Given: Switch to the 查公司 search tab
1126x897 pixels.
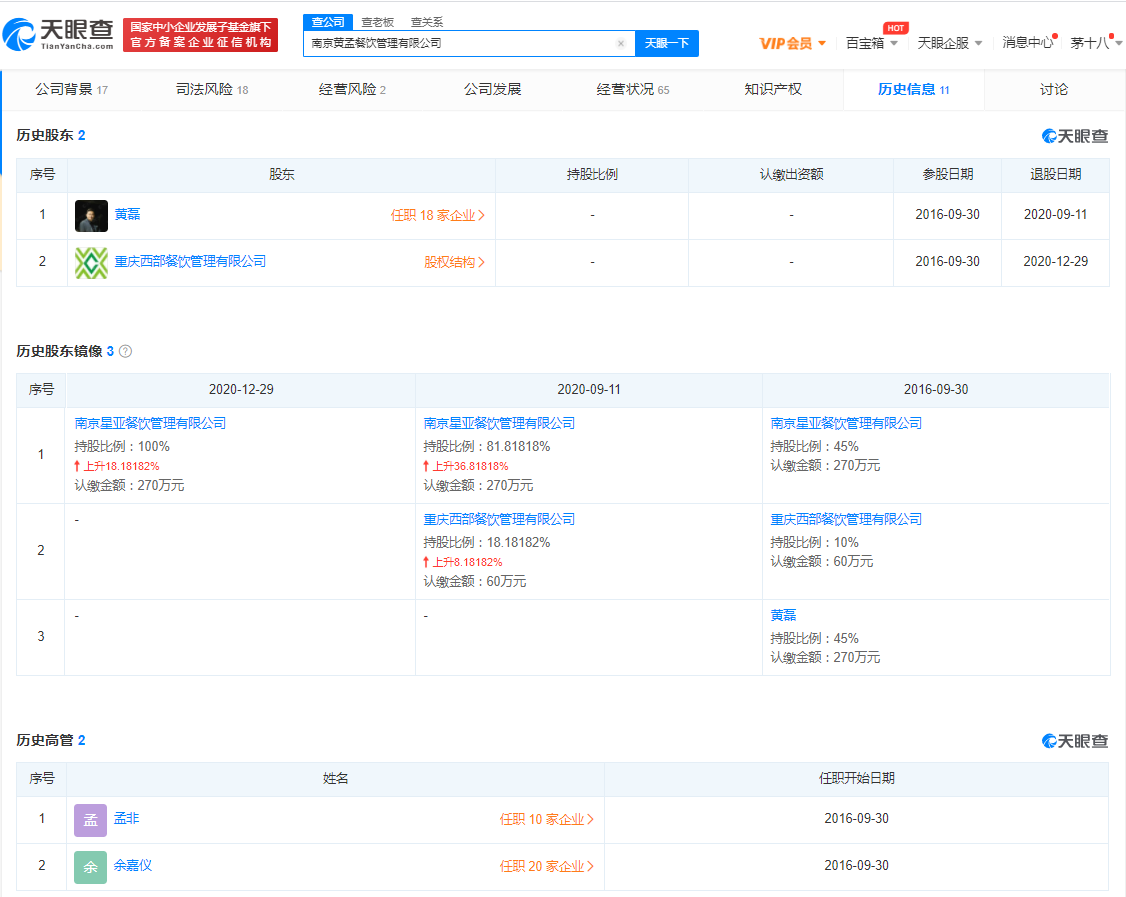Looking at the screenshot, I should (x=328, y=22).
